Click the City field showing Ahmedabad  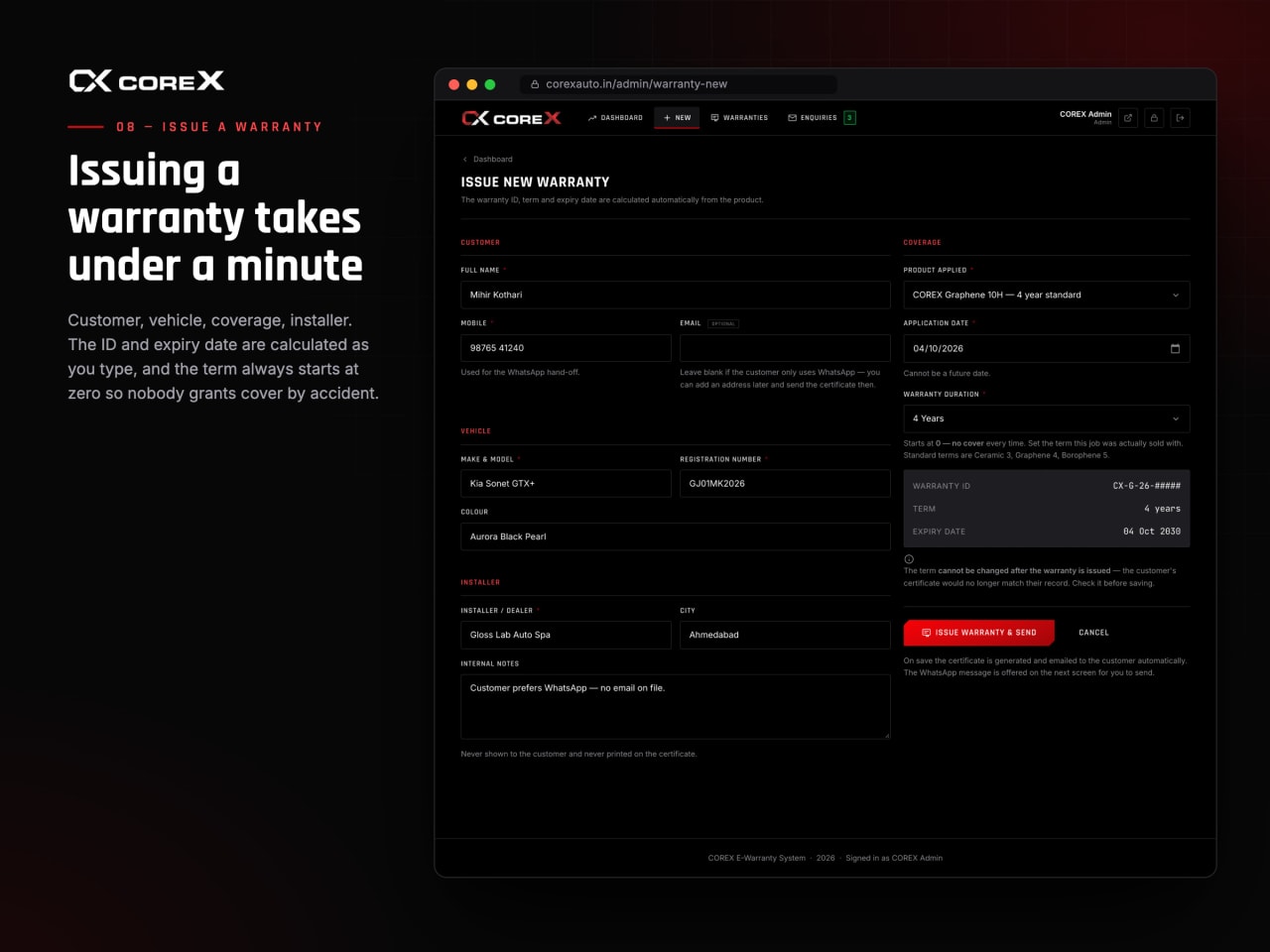[785, 635]
